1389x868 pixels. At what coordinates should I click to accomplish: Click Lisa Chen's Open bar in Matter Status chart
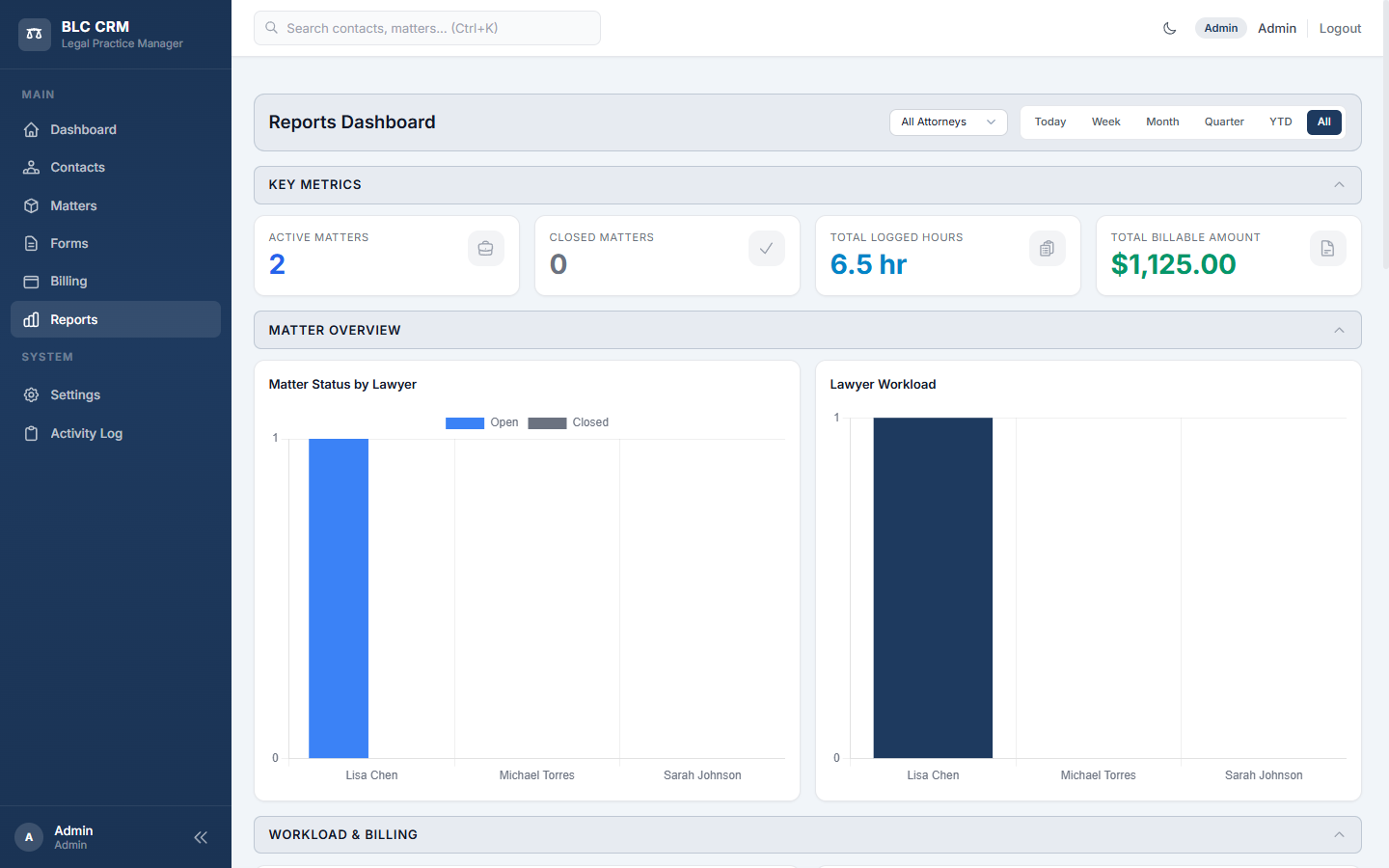[x=339, y=598]
